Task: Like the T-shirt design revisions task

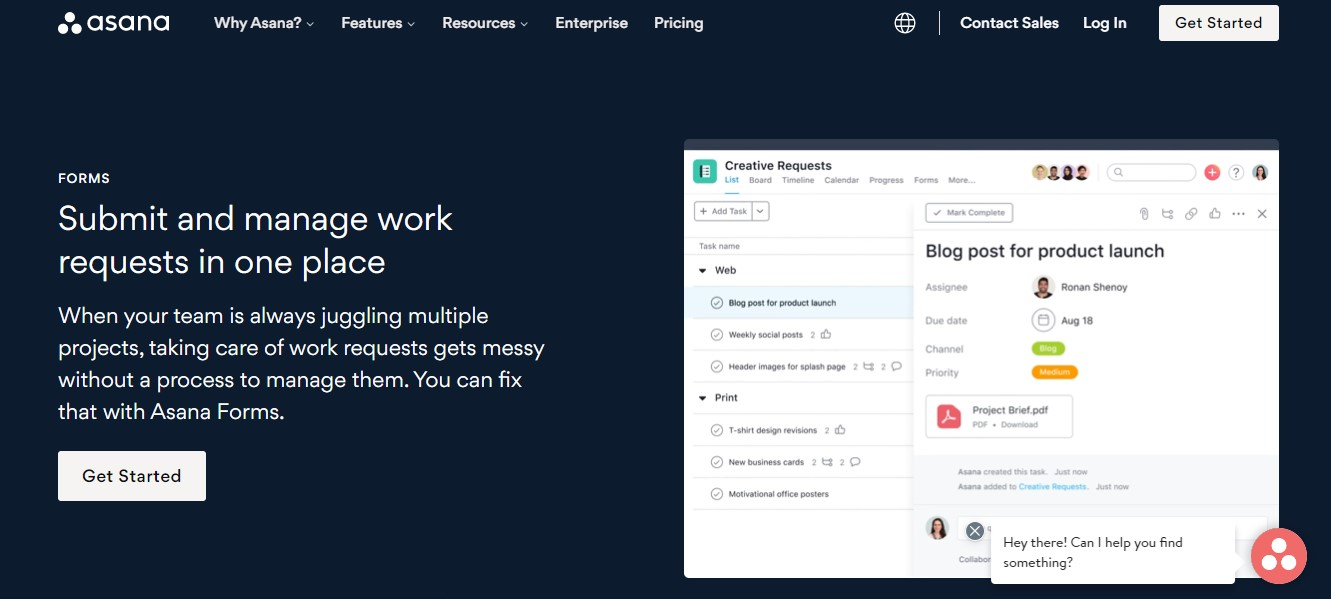Action: coord(840,430)
